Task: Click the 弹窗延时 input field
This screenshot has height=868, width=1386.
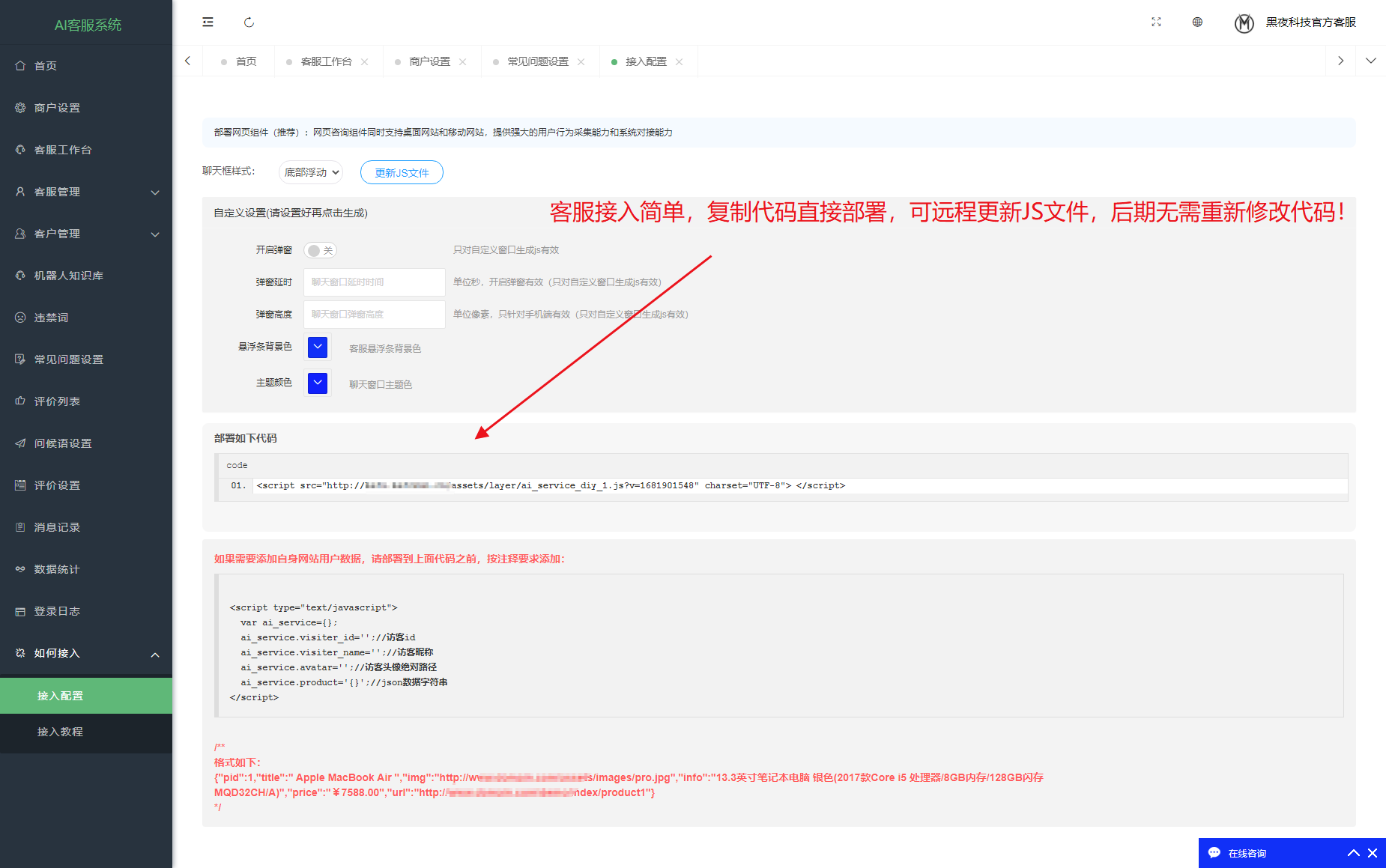Action: pos(375,282)
